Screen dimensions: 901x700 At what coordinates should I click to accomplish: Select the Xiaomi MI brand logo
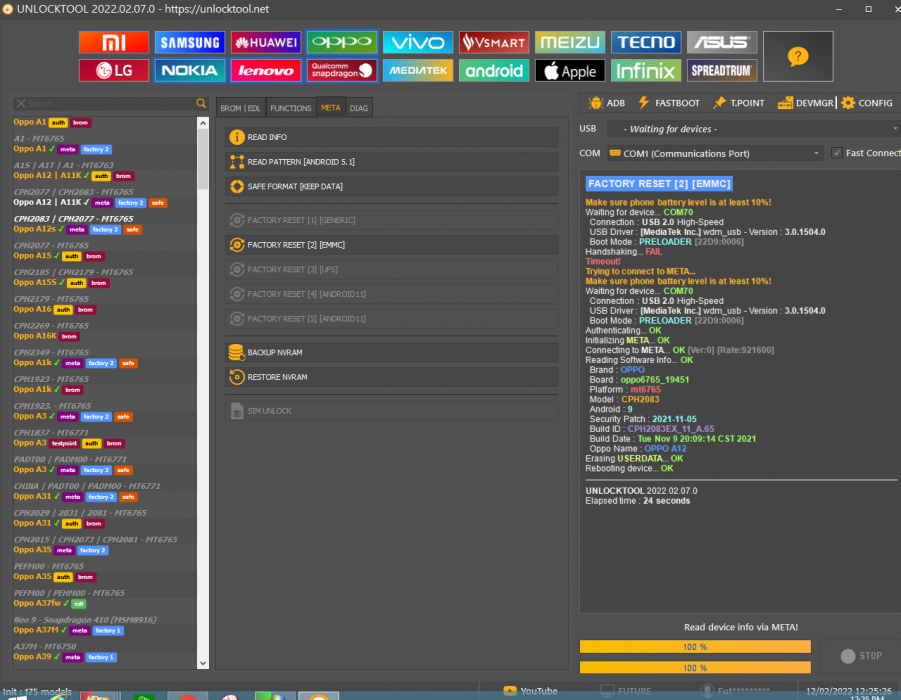point(114,43)
